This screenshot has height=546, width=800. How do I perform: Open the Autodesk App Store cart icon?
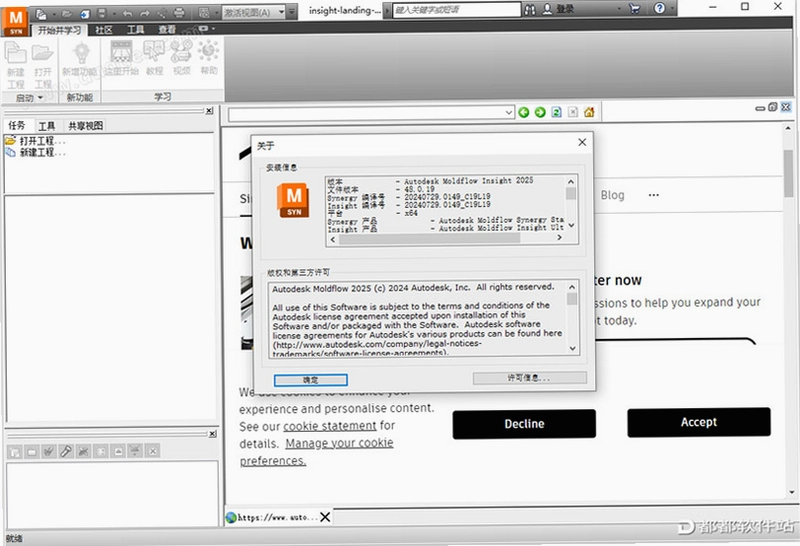pos(634,8)
